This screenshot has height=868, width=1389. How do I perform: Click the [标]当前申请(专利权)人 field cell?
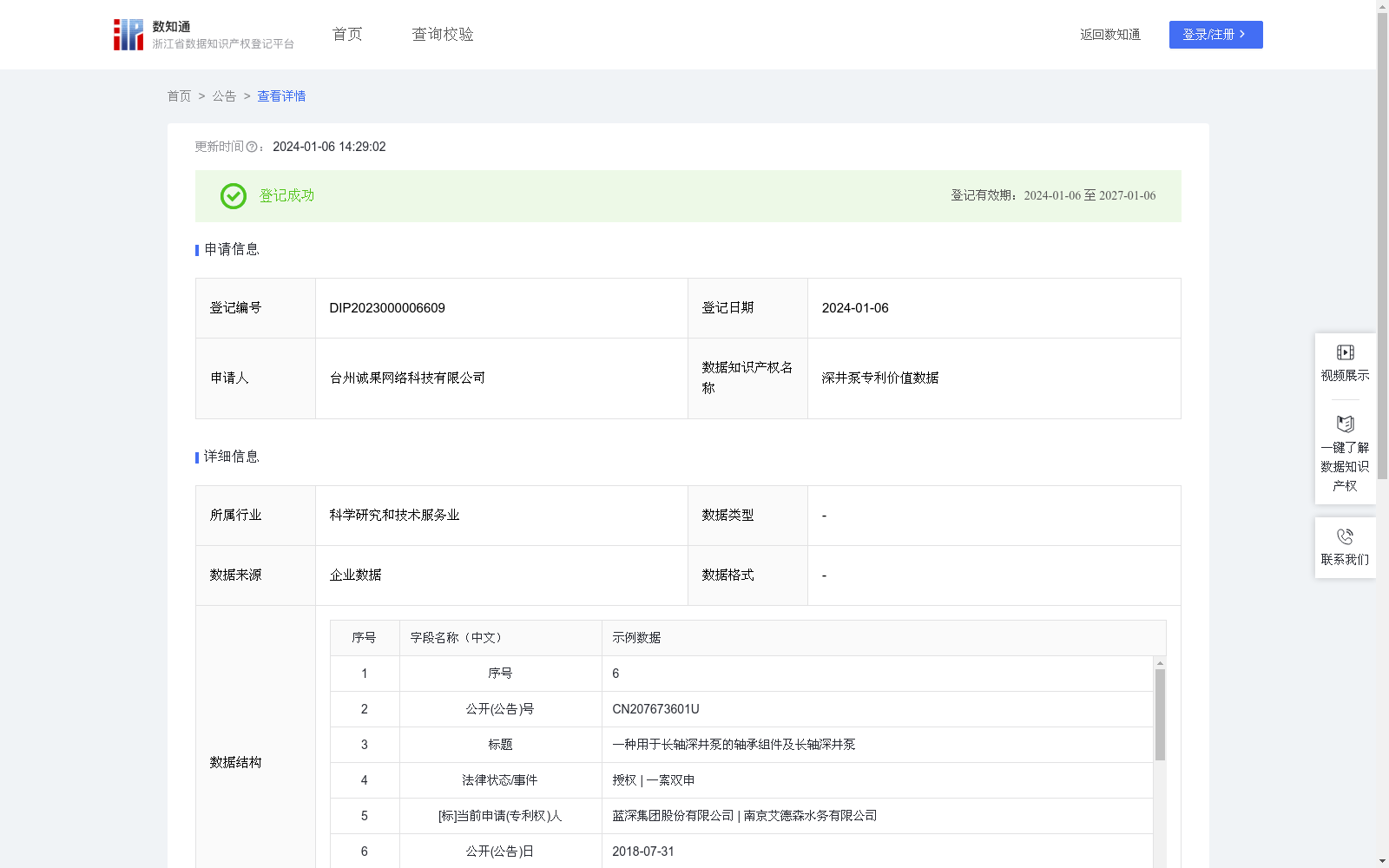point(500,816)
